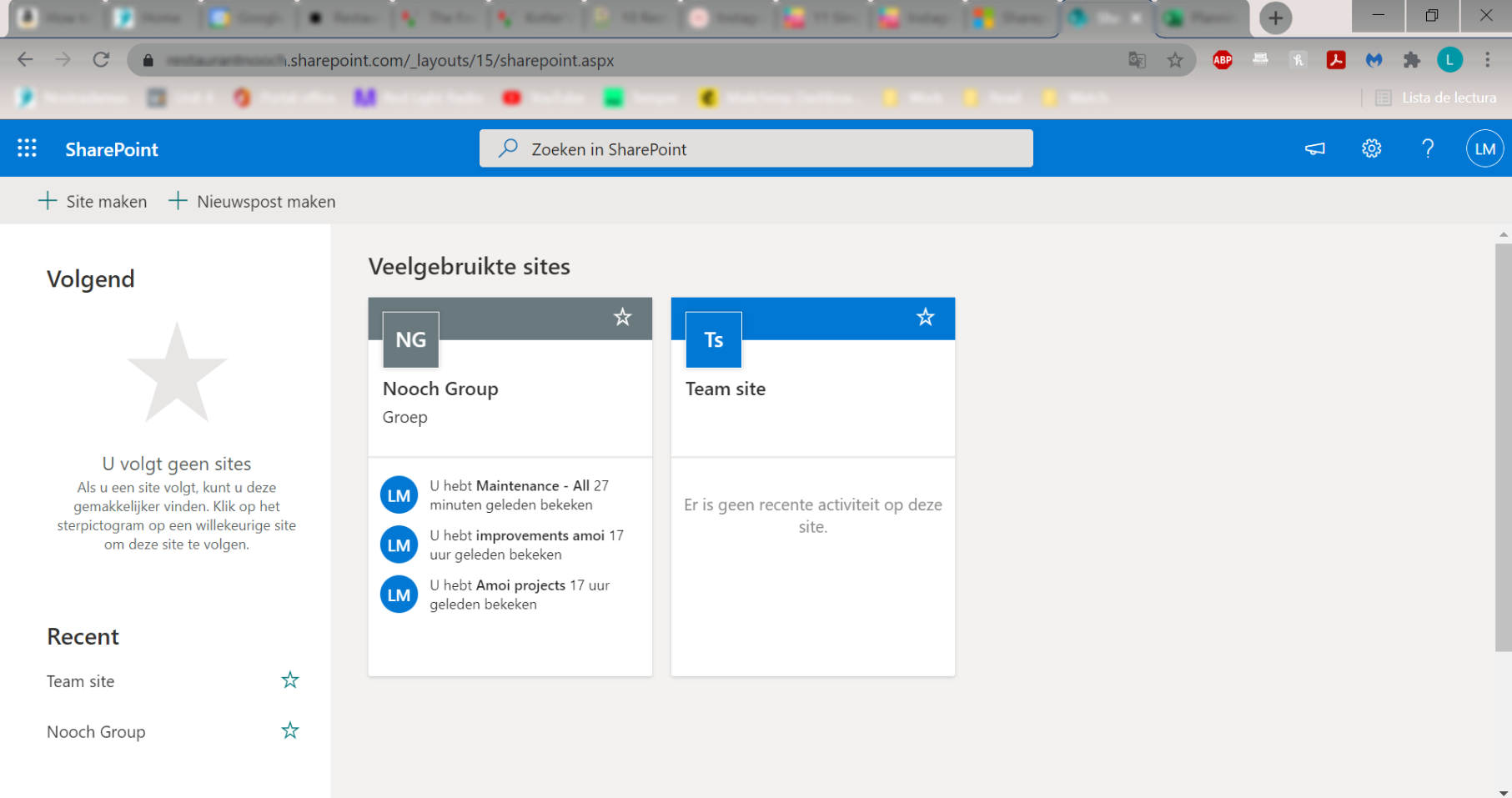Open Amoi projects activity link
1512x798 pixels.
click(520, 585)
